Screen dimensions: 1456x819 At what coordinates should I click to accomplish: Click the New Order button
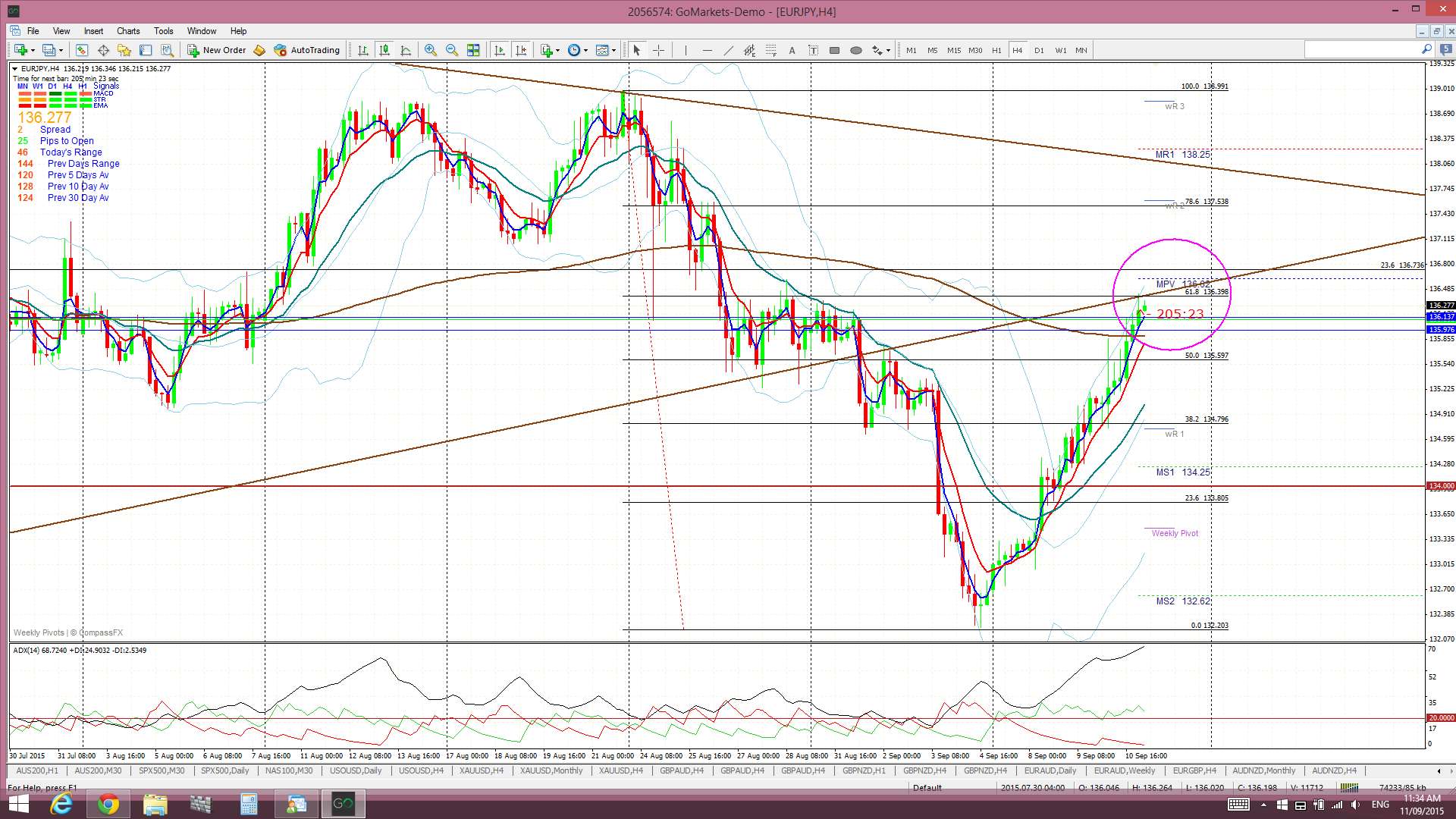[x=216, y=50]
